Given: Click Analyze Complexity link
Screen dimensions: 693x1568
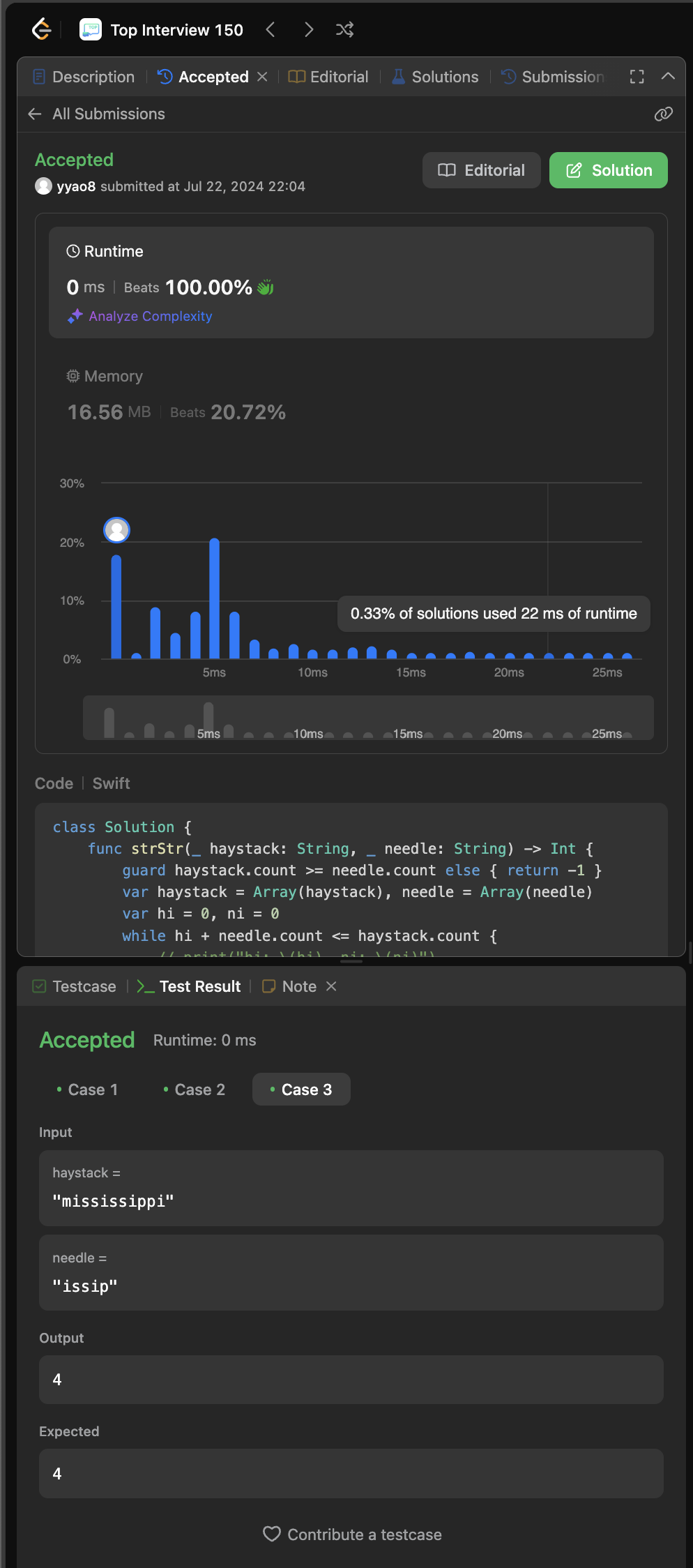Looking at the screenshot, I should pos(150,316).
